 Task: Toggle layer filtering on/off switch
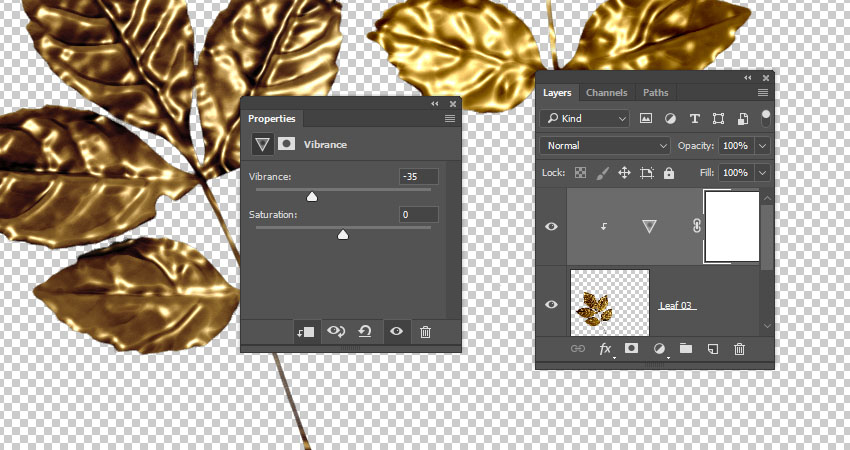pyautogui.click(x=765, y=118)
